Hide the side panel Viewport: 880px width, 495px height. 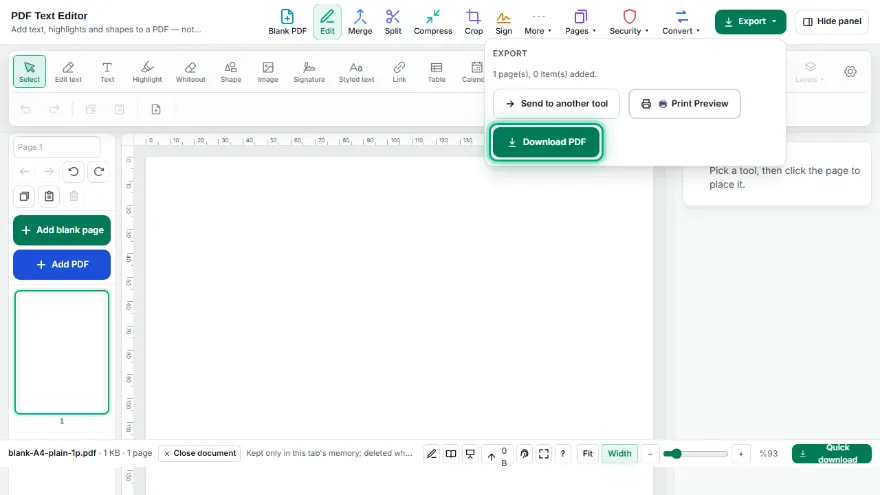(x=832, y=21)
